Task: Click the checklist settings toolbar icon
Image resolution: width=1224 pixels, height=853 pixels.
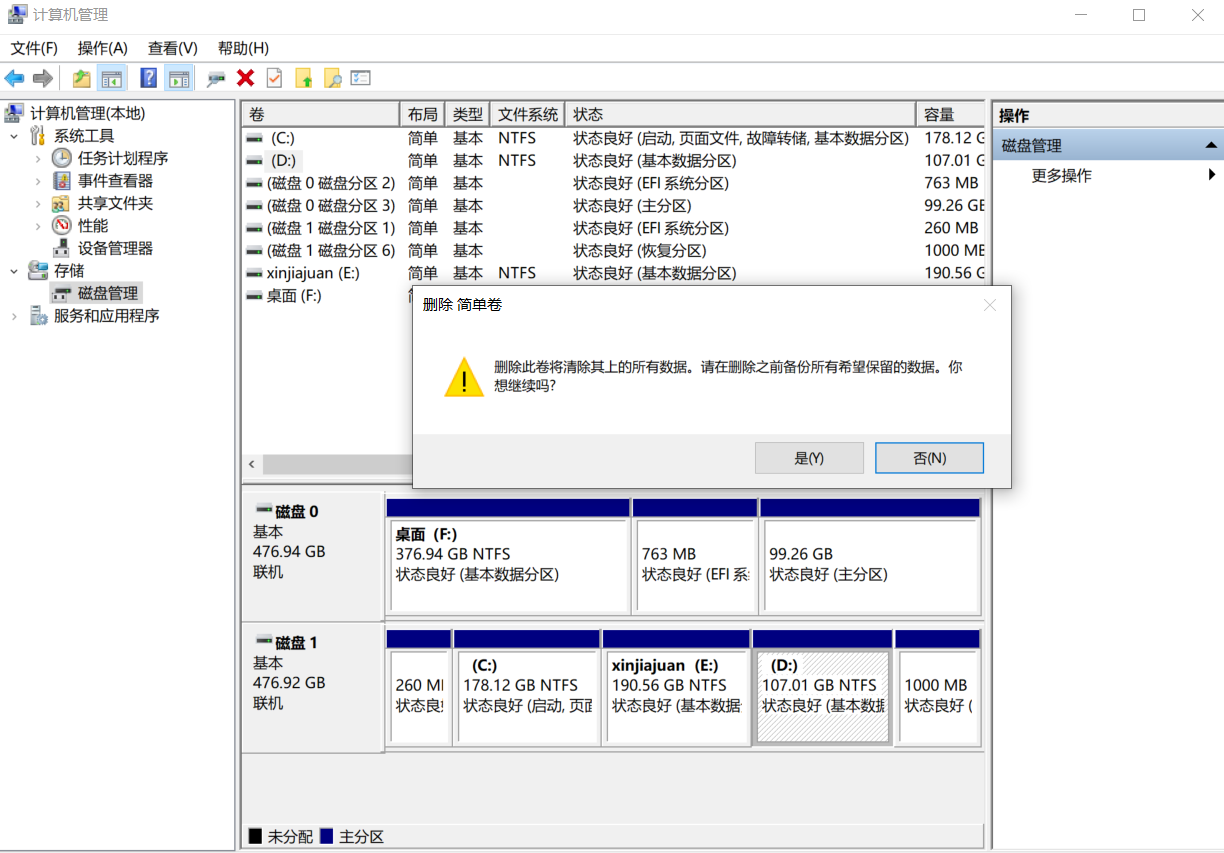Action: point(361,78)
